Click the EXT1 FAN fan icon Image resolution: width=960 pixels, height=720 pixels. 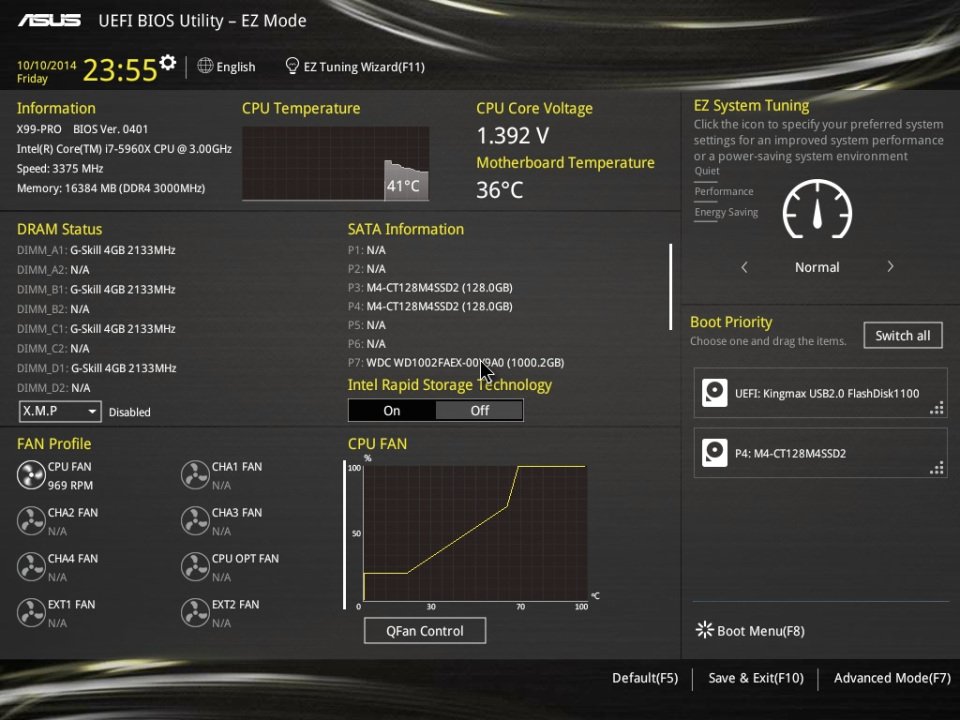tap(31, 613)
